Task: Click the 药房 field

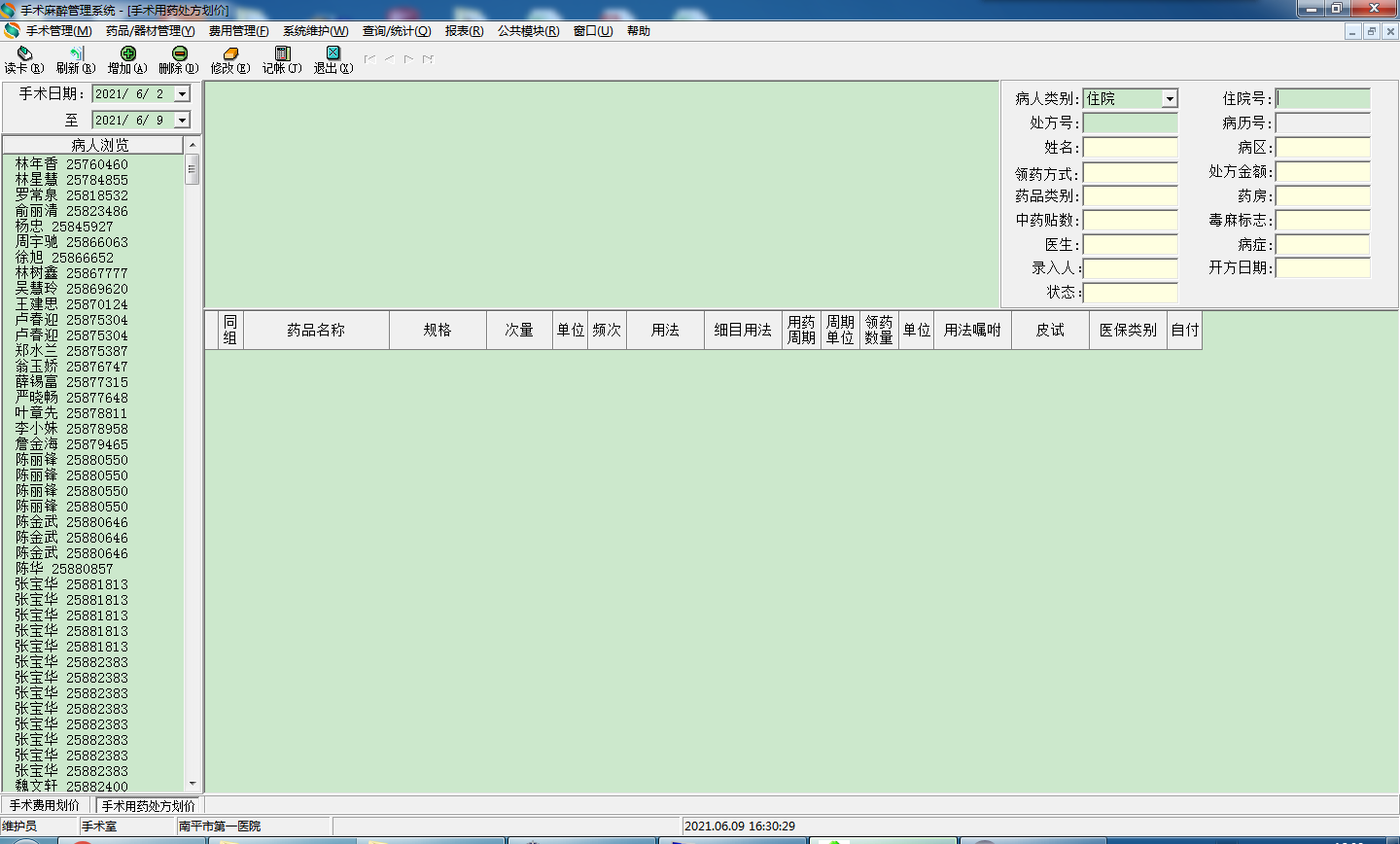Action: (1322, 196)
